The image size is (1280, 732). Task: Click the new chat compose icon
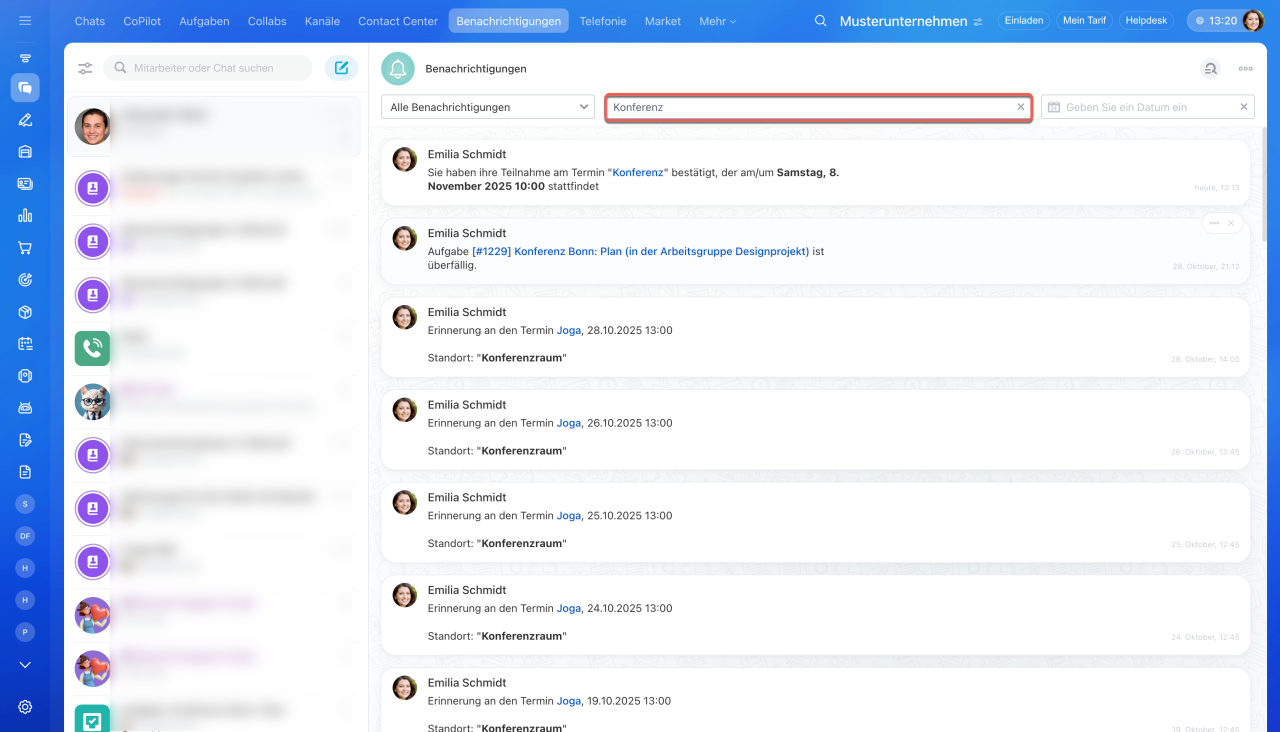pos(341,68)
